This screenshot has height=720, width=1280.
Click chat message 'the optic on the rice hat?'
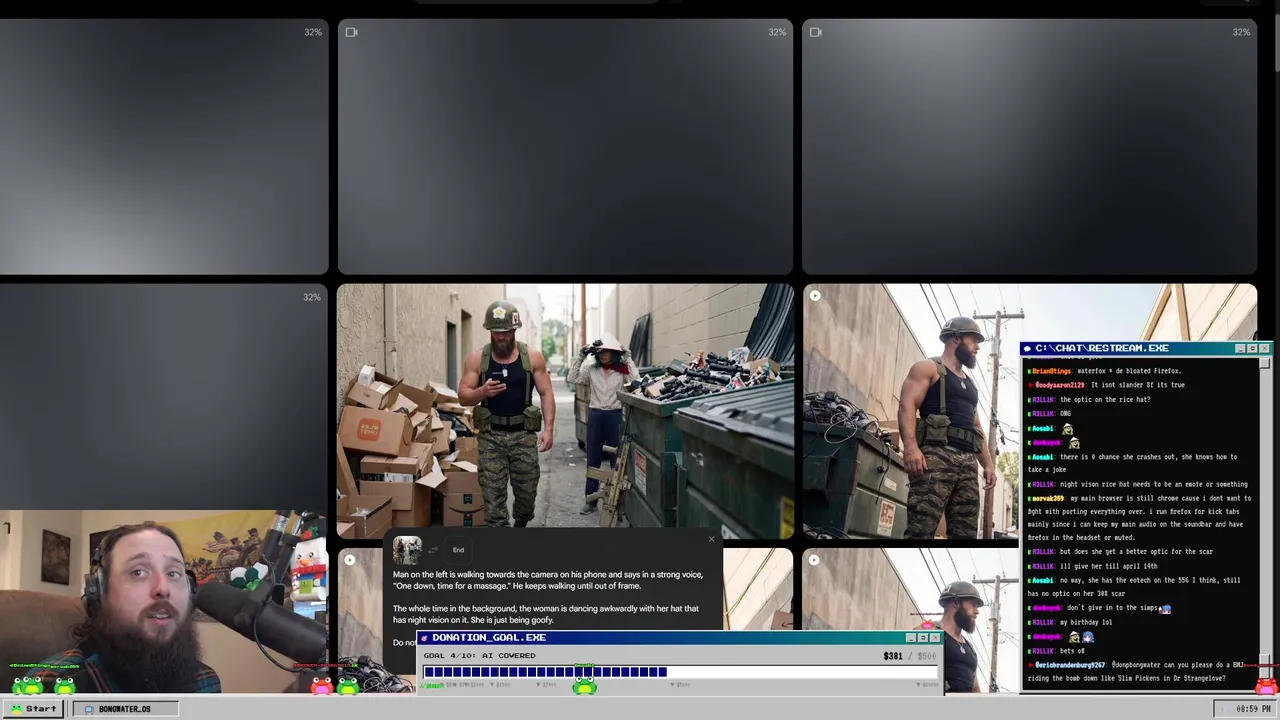[x=1105, y=399]
